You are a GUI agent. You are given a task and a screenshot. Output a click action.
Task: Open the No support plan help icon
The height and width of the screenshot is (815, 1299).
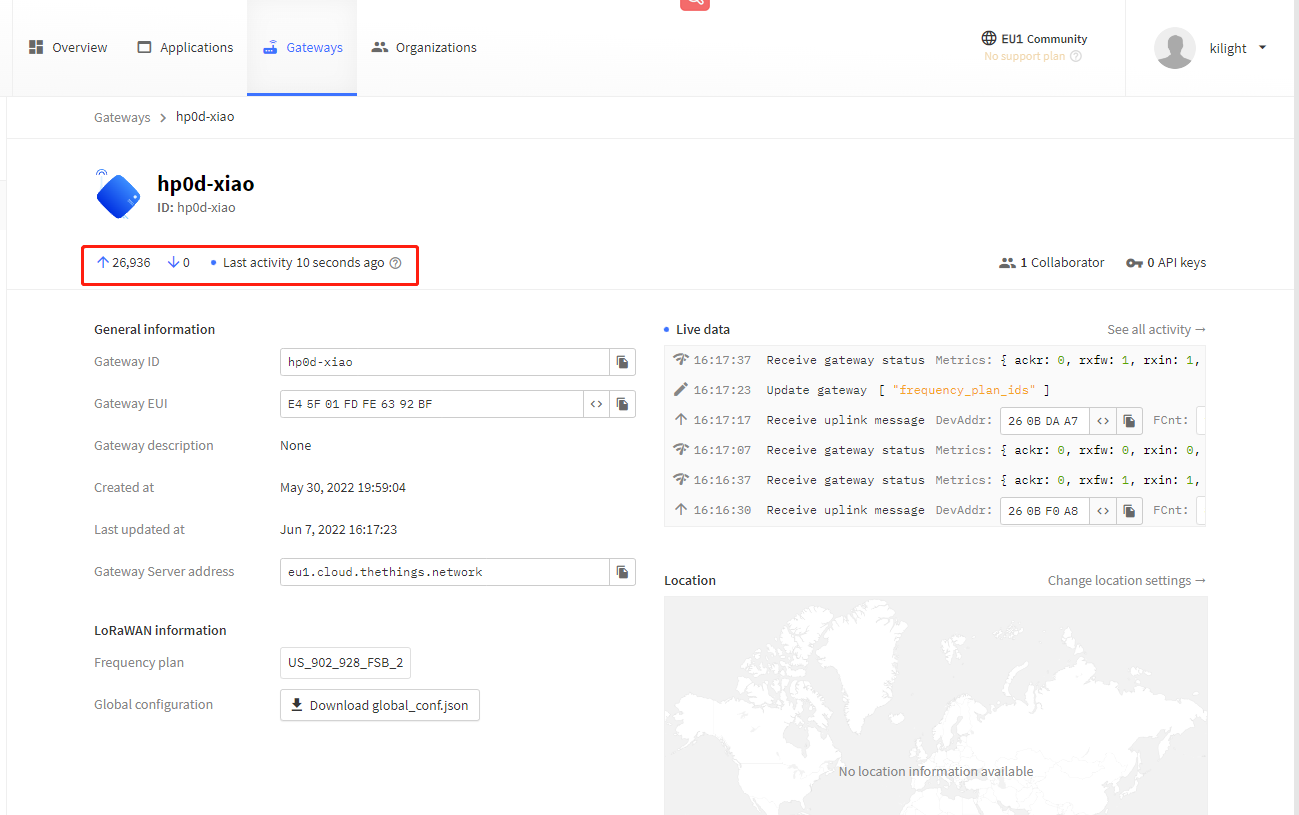tap(1076, 56)
